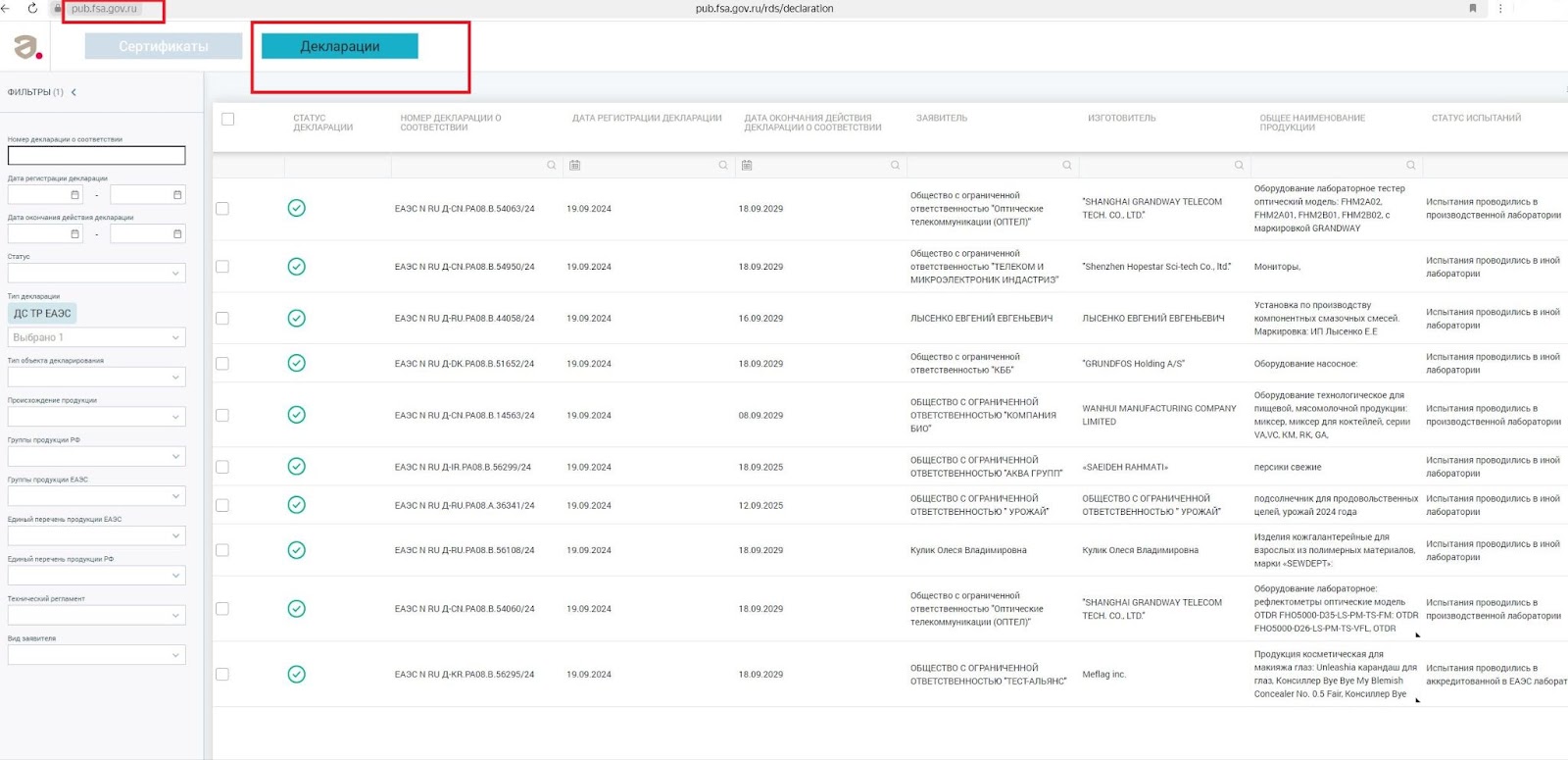The width and height of the screenshot is (1568, 760).
Task: Collapse the ФИЛЬТРЫ panel with the chevron
Action: (x=73, y=92)
